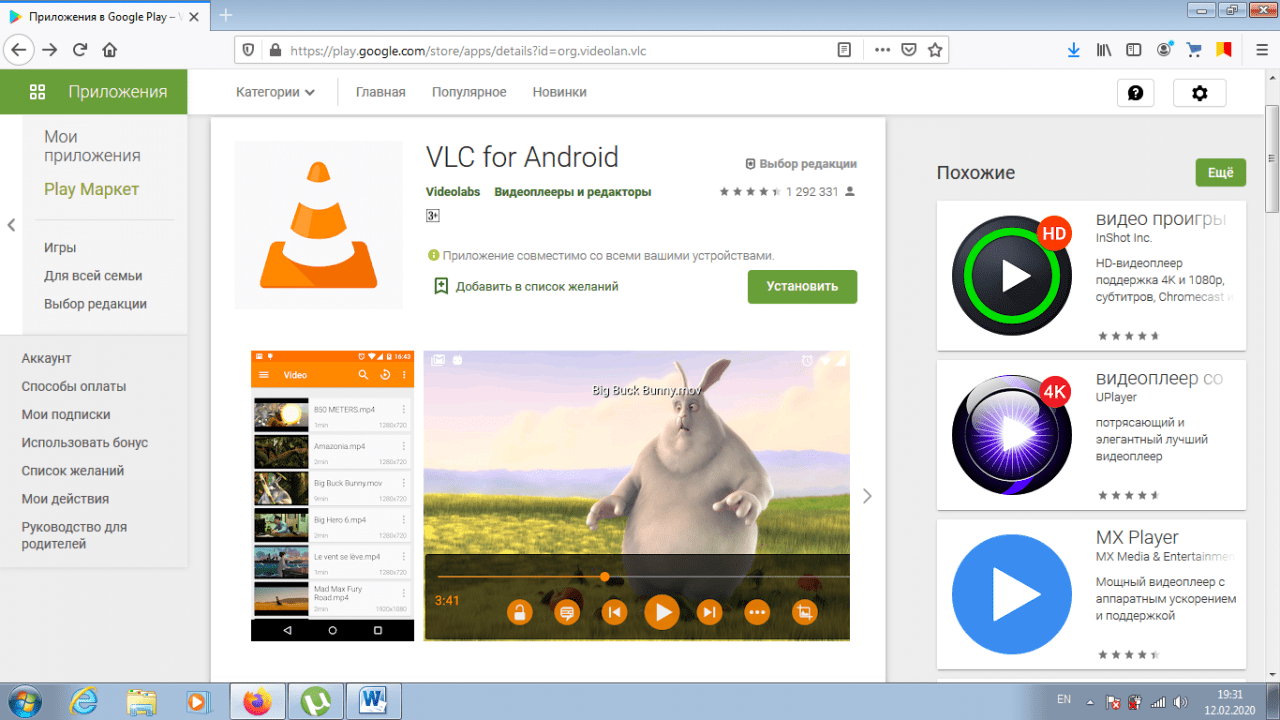The width and height of the screenshot is (1280, 720).
Task: Open a new browser tab
Action: pos(226,15)
